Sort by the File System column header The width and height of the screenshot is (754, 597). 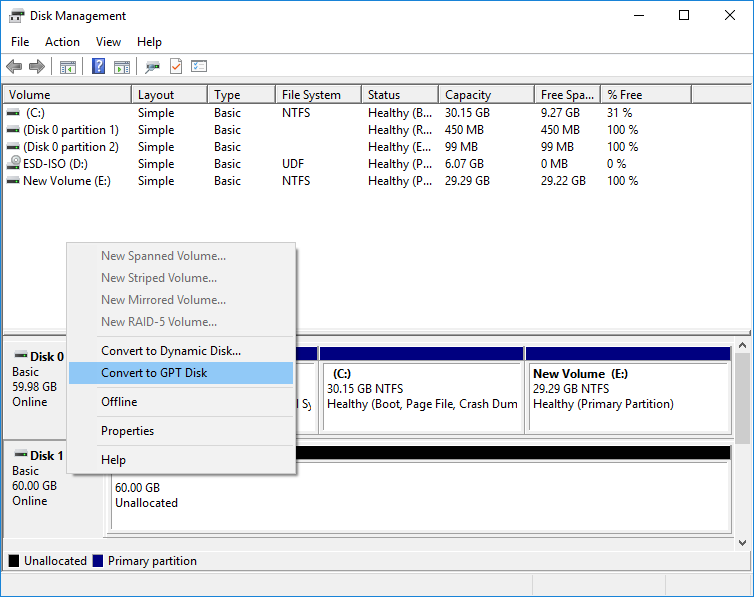[x=319, y=95]
